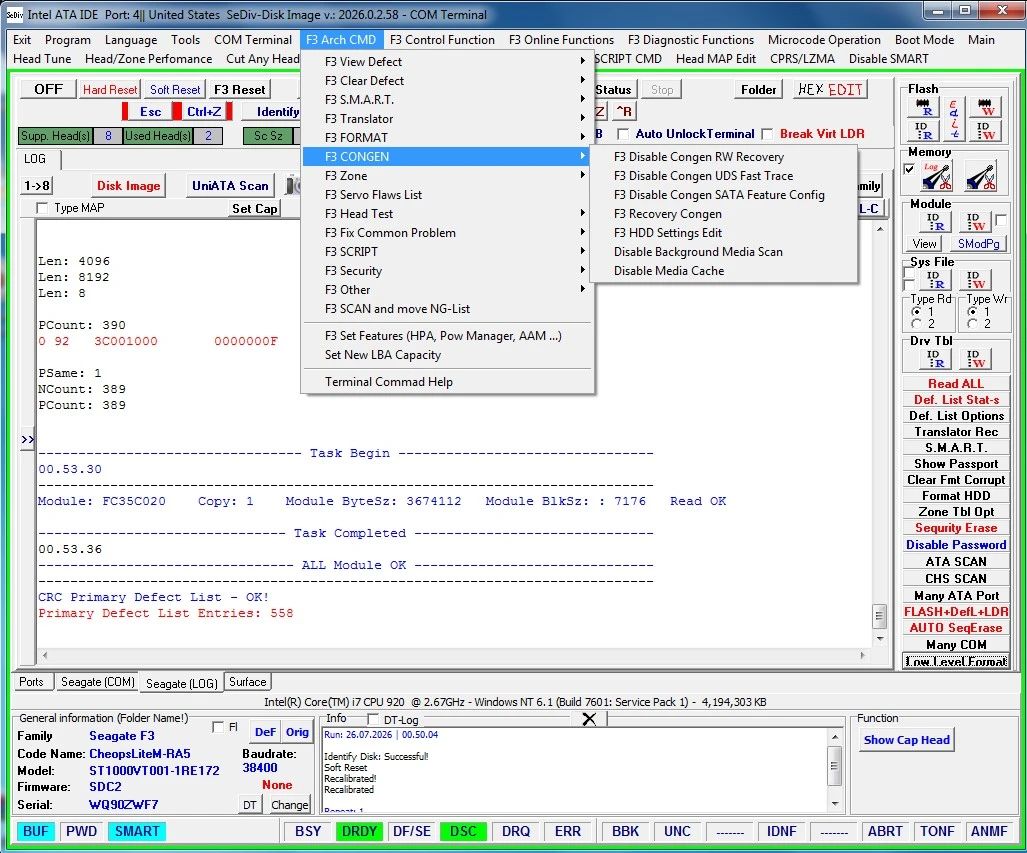Viewport: 1027px width, 853px height.
Task: Click the Memory Log cut tool icon
Action: tap(937, 176)
